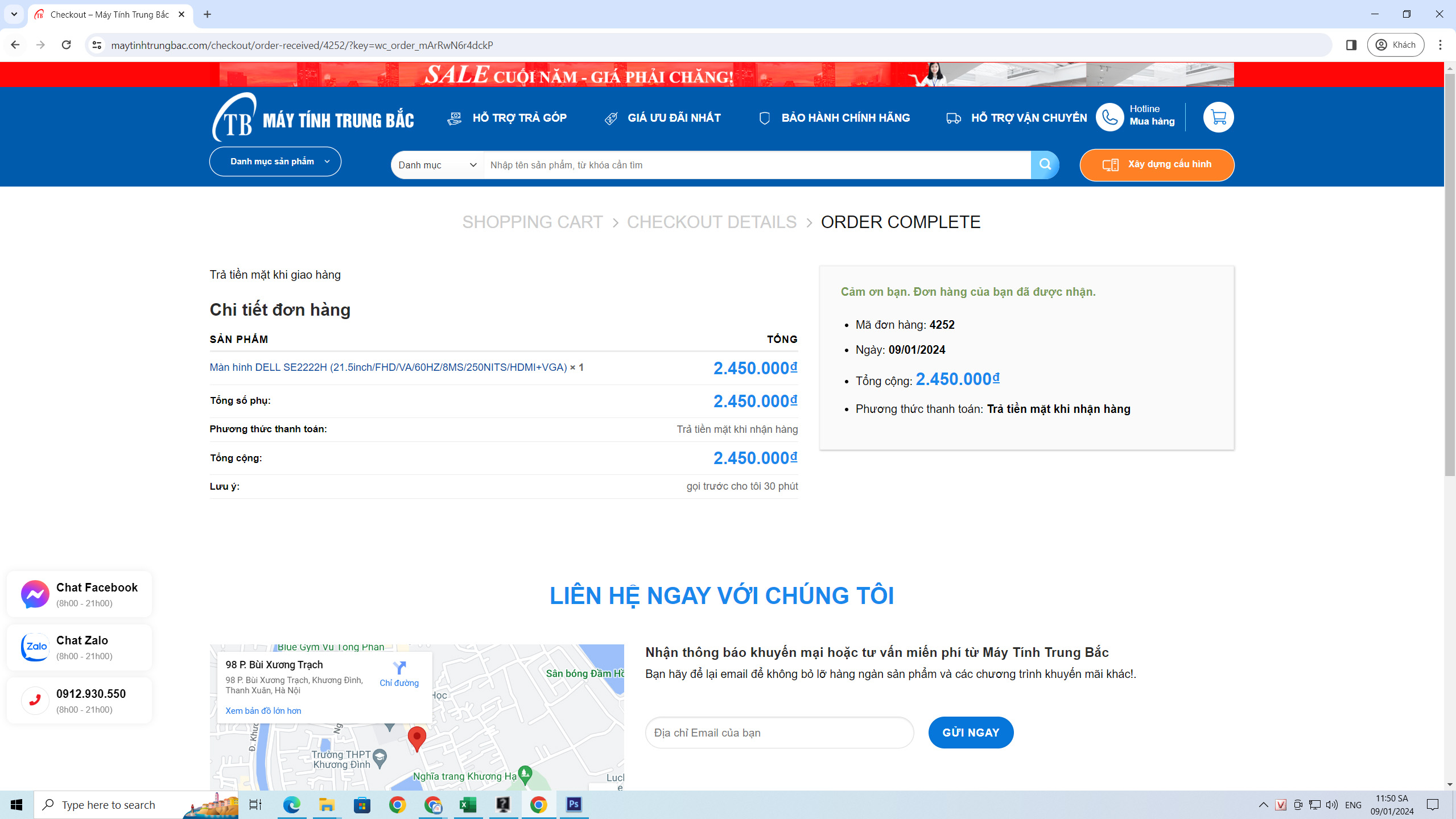Click the GỬI NGAY button
This screenshot has width=1456, height=819.
click(x=971, y=733)
